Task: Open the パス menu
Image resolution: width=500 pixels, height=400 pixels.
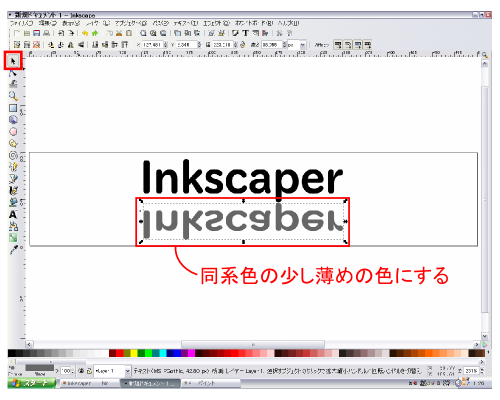Action: click(161, 23)
